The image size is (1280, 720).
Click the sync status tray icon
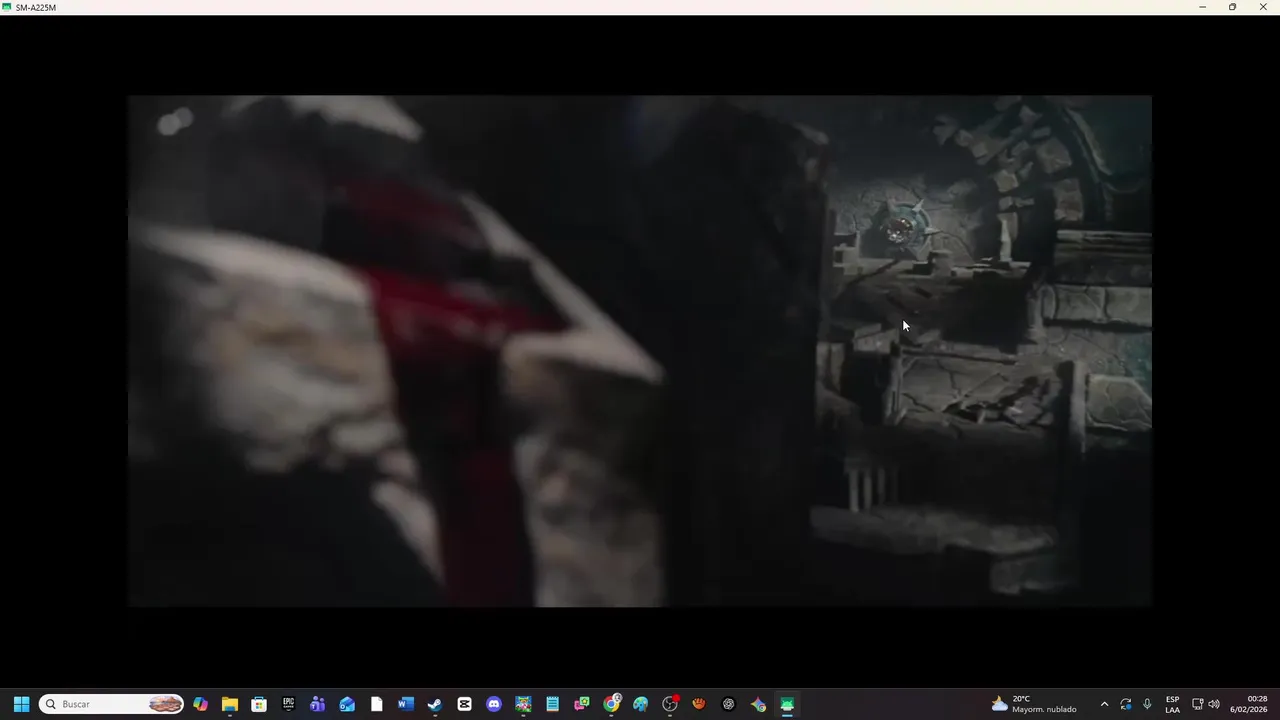1126,704
